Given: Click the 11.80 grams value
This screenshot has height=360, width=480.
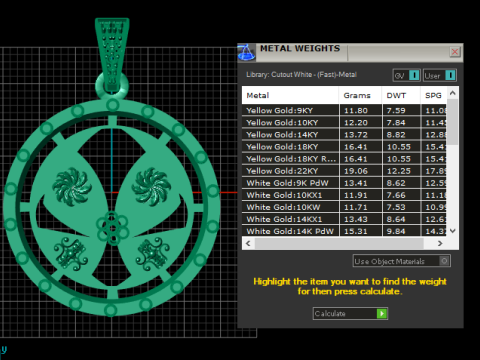Looking at the screenshot, I should [356, 110].
